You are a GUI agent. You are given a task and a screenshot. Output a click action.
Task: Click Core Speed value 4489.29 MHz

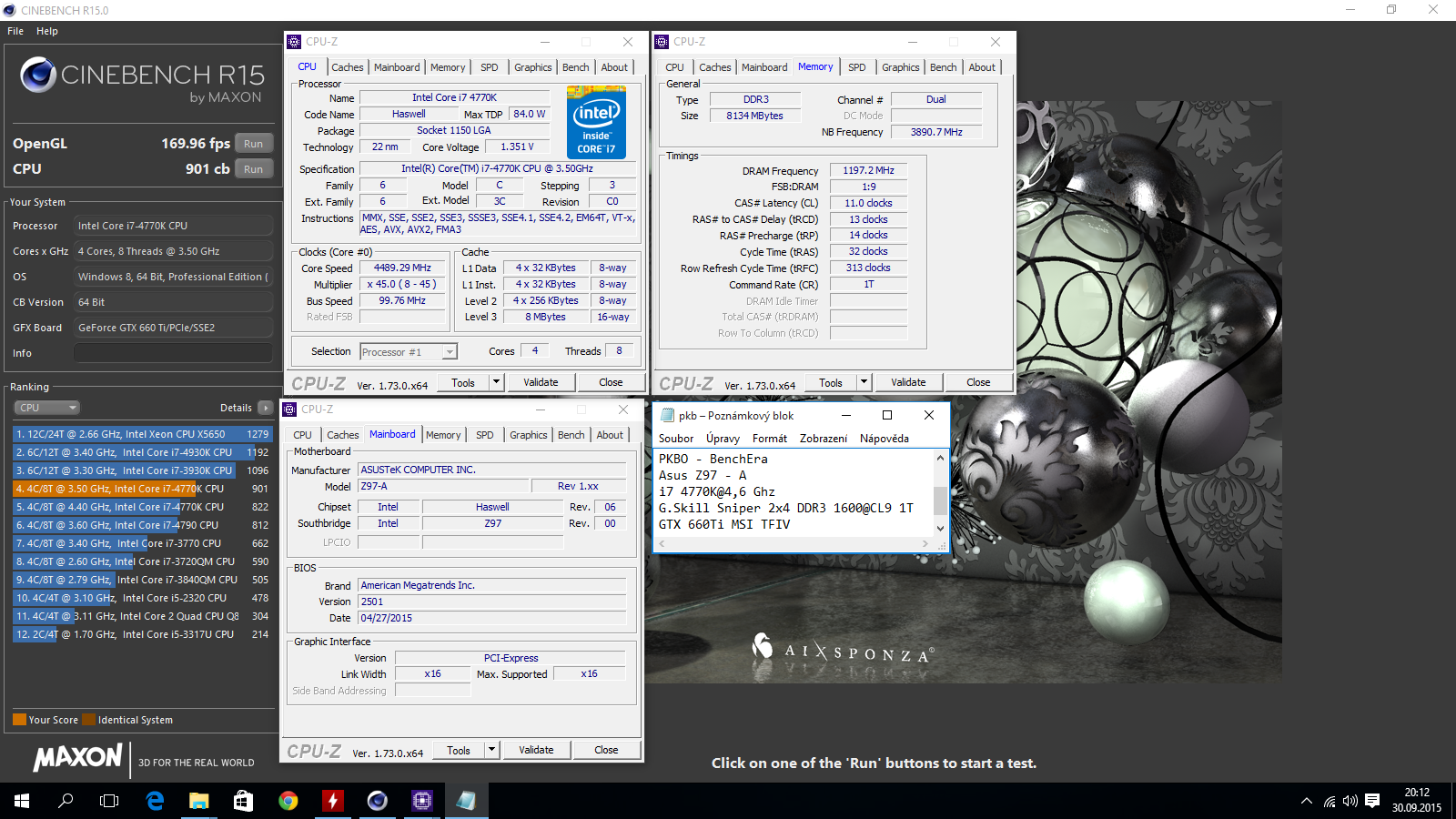coord(402,268)
